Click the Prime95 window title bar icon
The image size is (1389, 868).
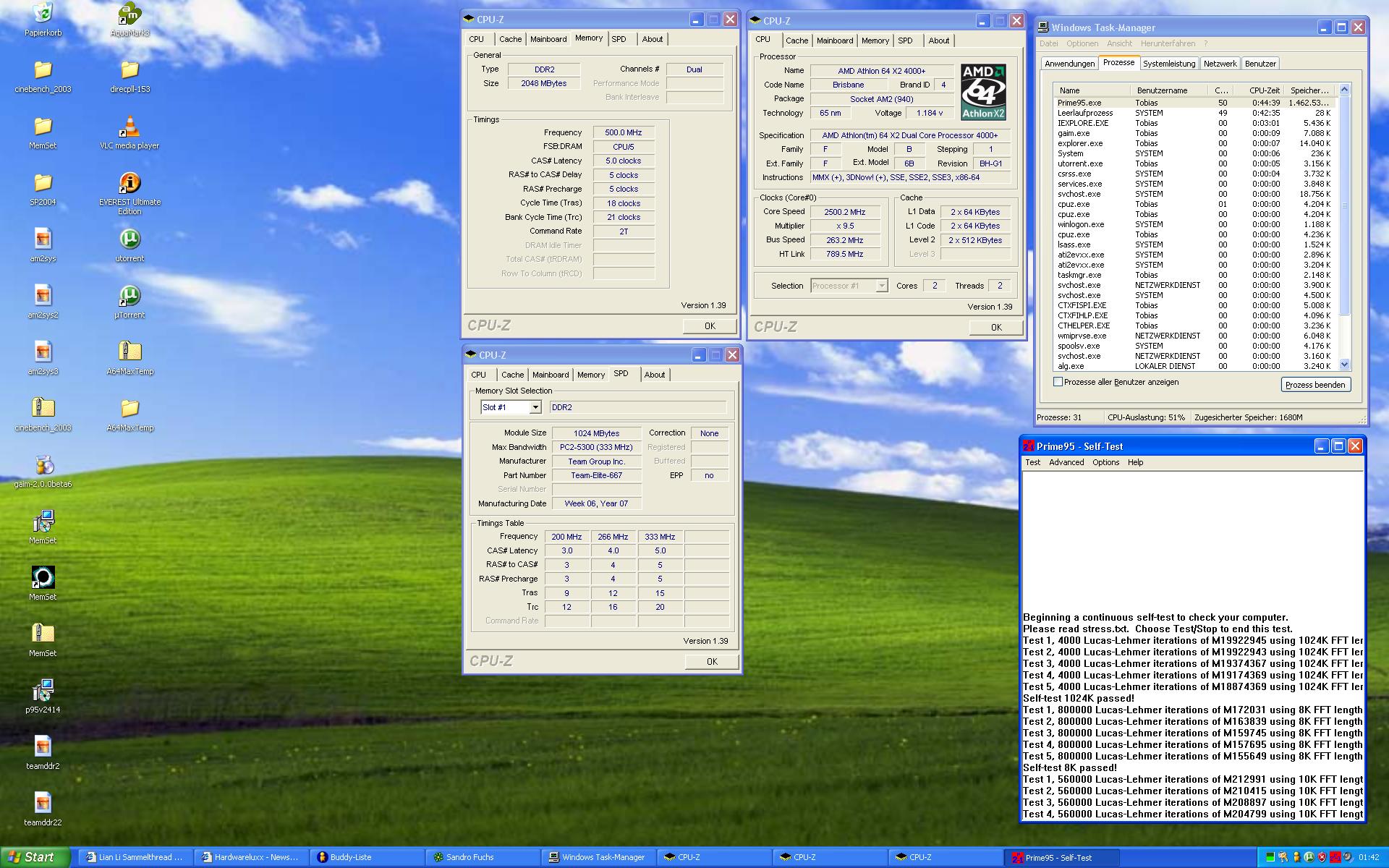tap(1029, 446)
